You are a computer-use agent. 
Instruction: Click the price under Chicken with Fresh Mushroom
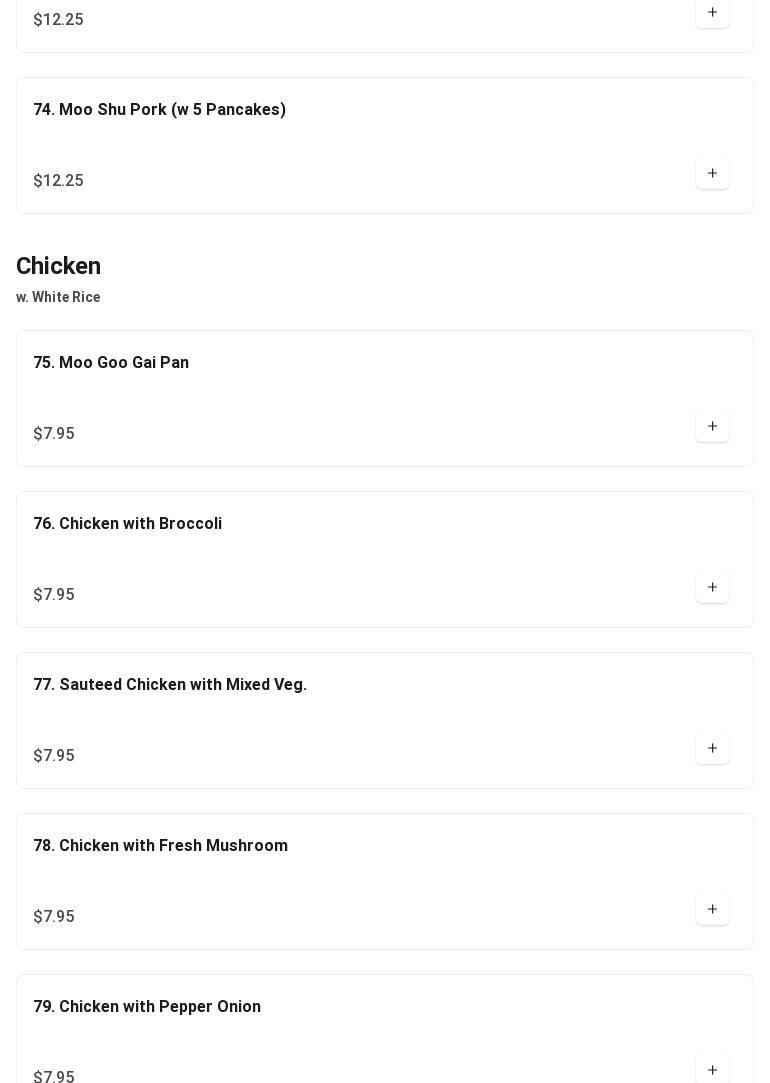pyautogui.click(x=54, y=917)
